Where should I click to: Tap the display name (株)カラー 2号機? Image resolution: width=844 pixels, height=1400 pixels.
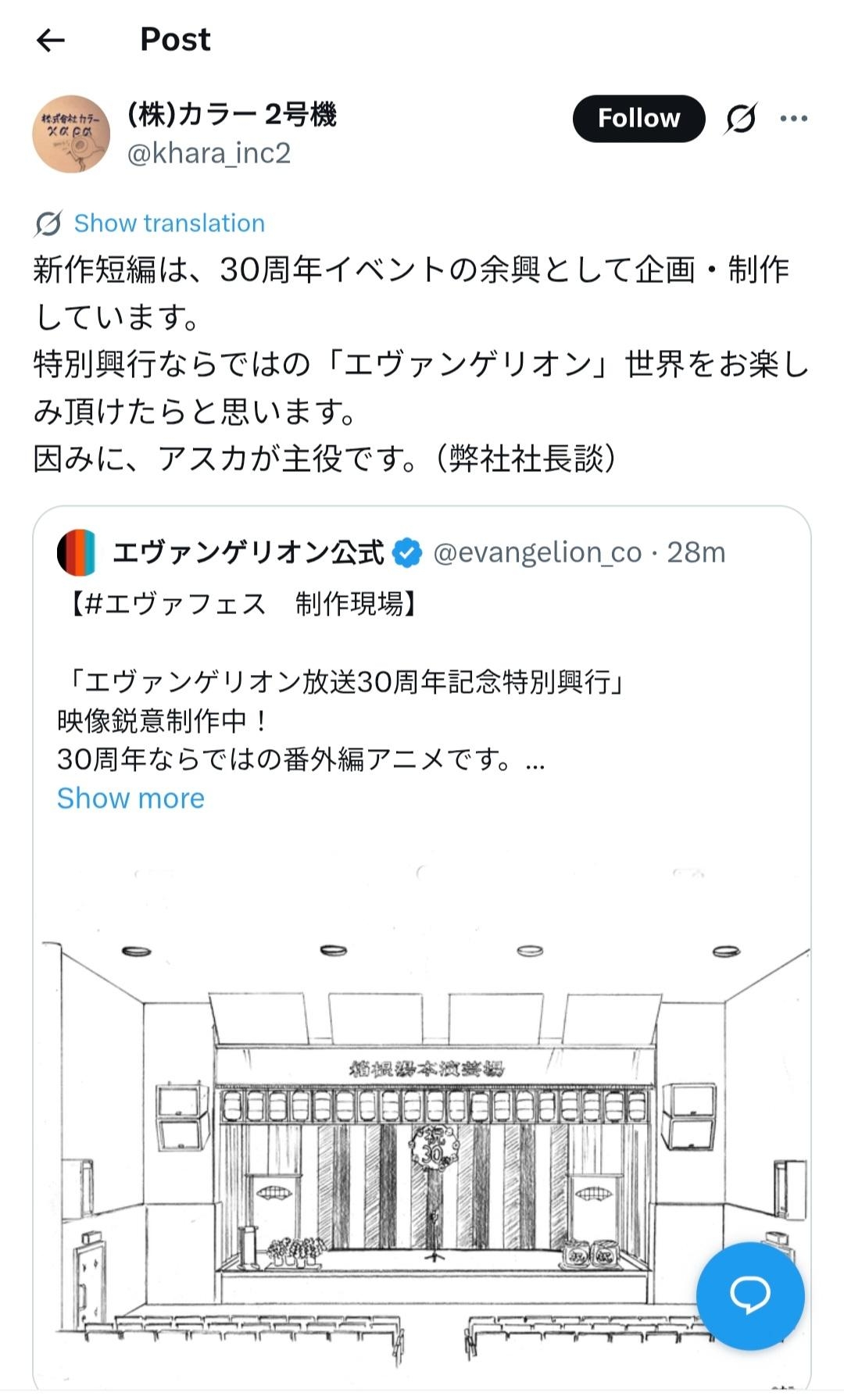(x=231, y=115)
